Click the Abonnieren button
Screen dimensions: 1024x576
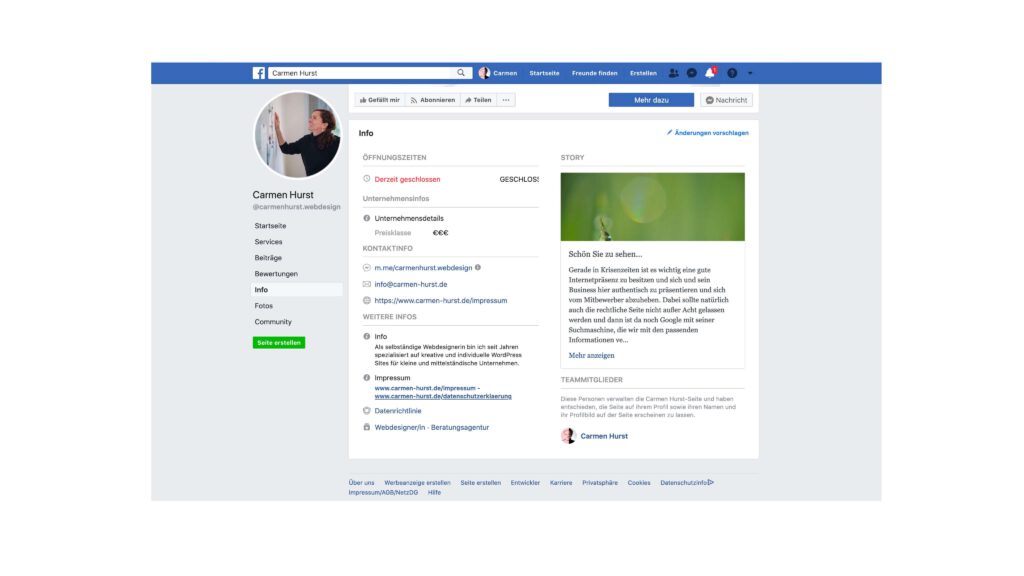[432, 100]
